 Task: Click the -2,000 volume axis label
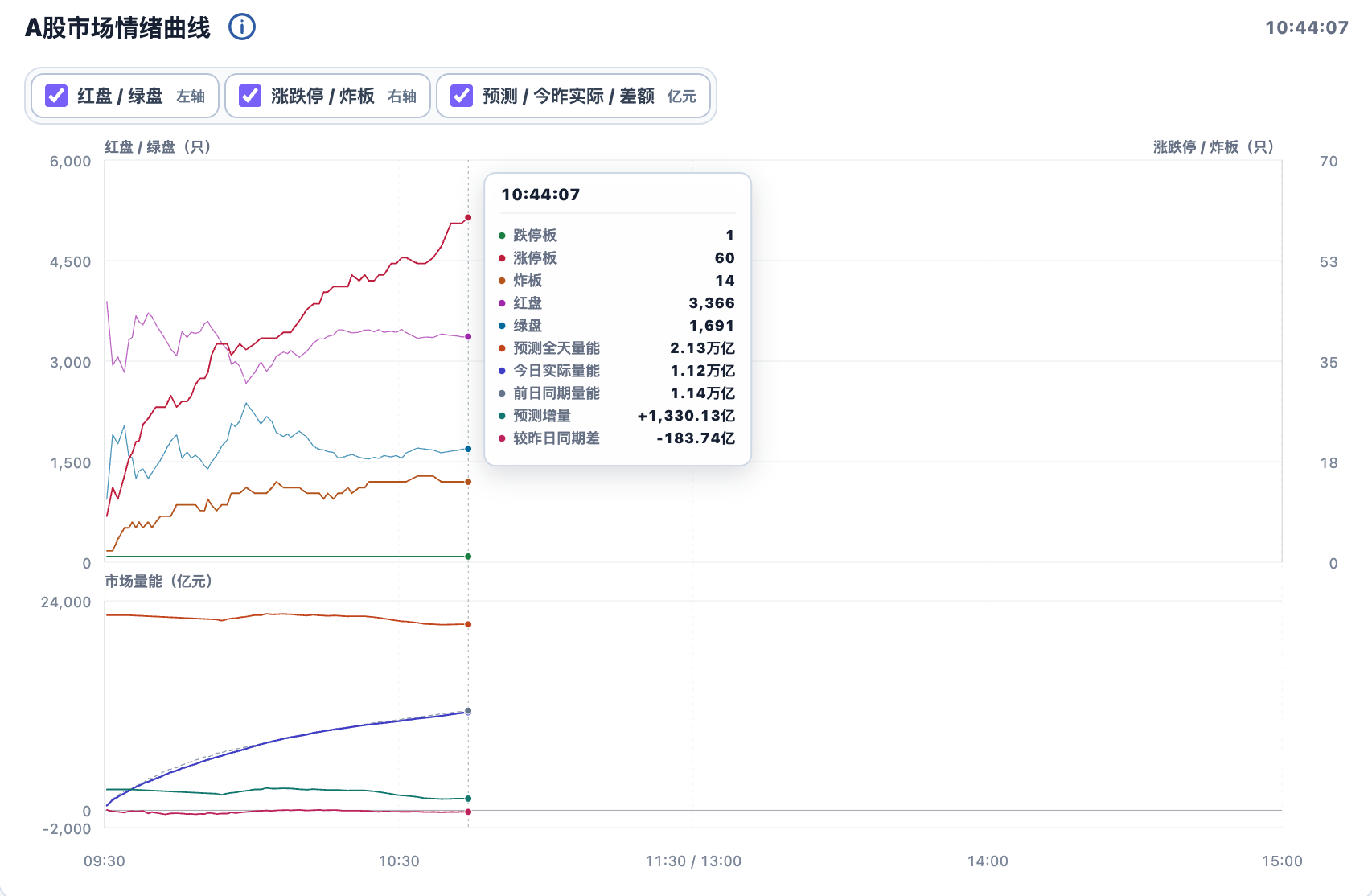click(x=67, y=829)
